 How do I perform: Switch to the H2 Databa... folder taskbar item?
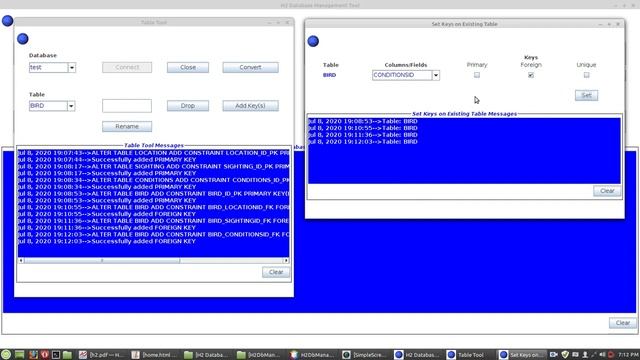pyautogui.click(x=207, y=355)
